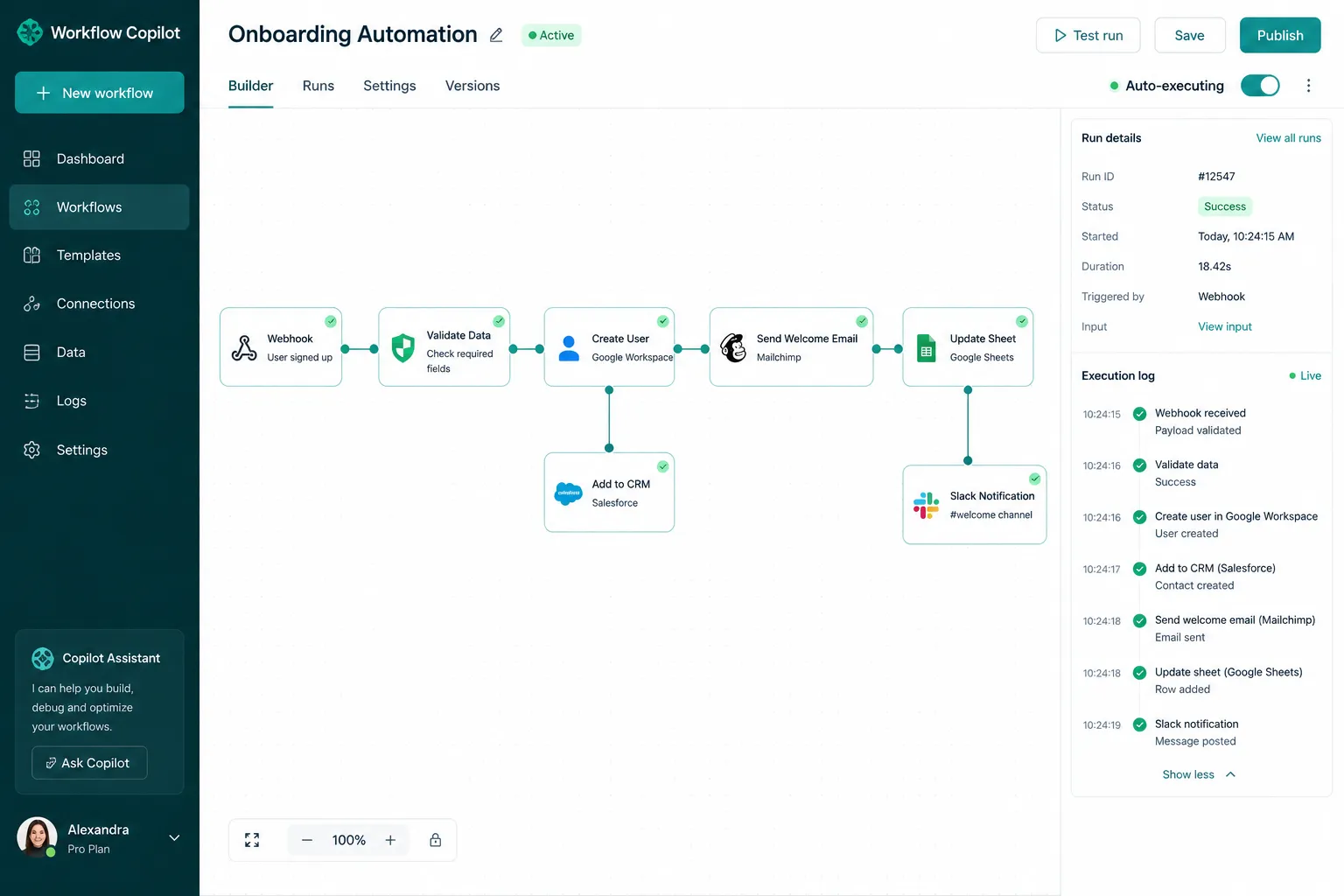Image resolution: width=1344 pixels, height=896 pixels.
Task: Click the fit-to-screen icon in zoom bar
Action: (x=252, y=840)
